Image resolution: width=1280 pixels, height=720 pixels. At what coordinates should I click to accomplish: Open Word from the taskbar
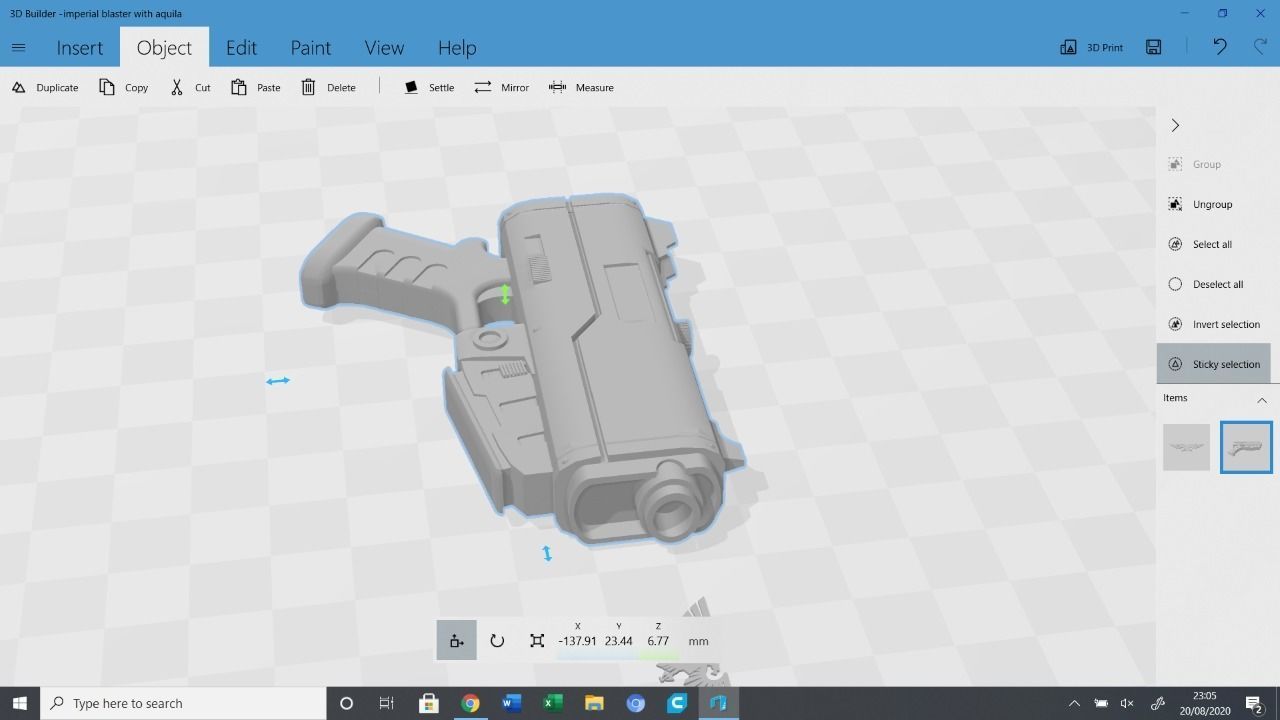click(x=511, y=703)
